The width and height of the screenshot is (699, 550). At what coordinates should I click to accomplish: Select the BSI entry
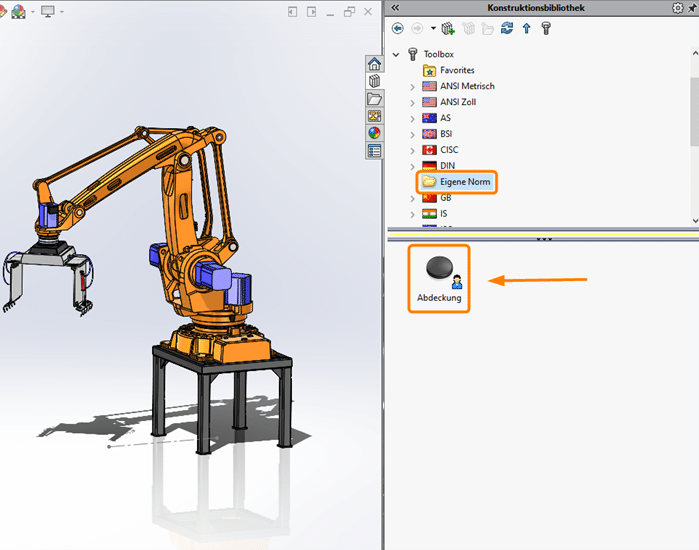[446, 134]
